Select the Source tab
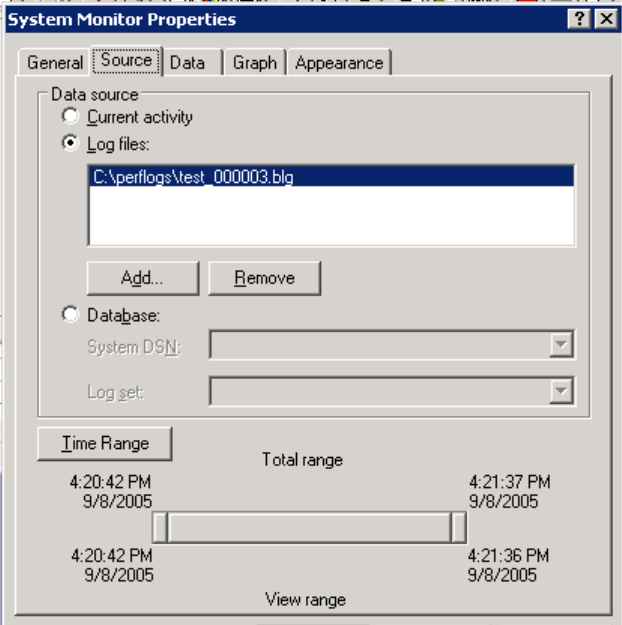Screen dimensions: 622x625 coord(126,61)
